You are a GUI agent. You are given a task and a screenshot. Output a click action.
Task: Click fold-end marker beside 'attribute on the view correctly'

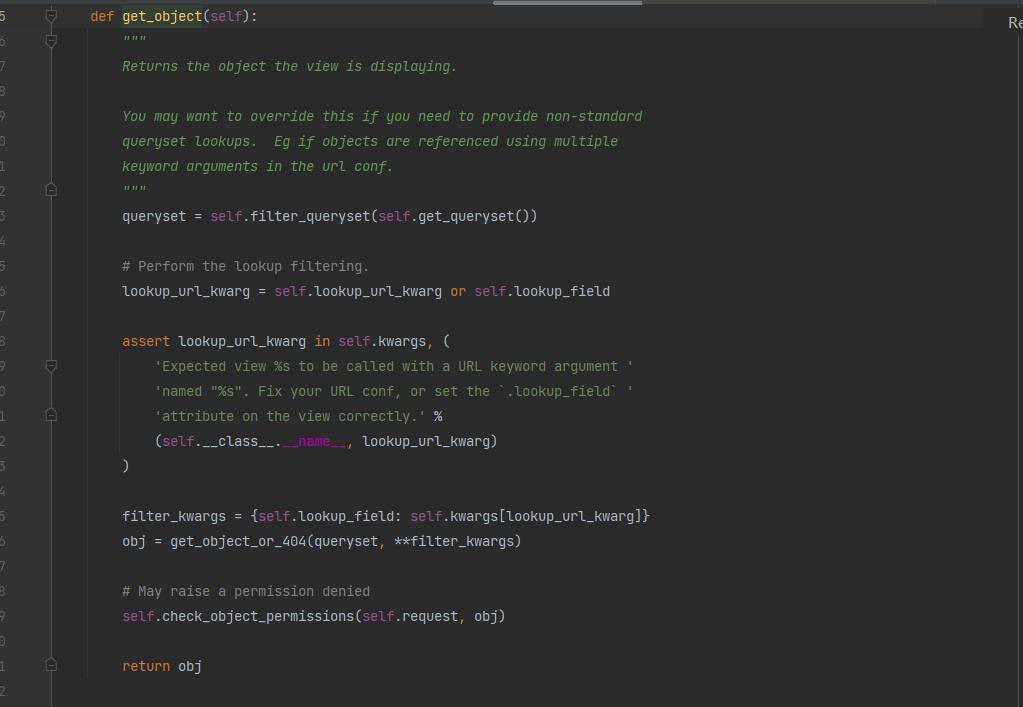click(51, 415)
